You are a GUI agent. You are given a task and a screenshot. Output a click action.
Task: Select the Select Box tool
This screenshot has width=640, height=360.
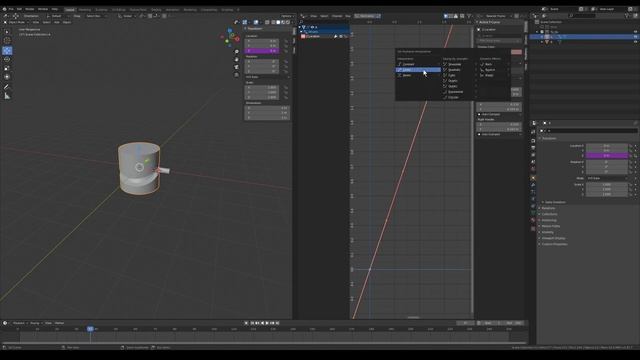point(7,32)
